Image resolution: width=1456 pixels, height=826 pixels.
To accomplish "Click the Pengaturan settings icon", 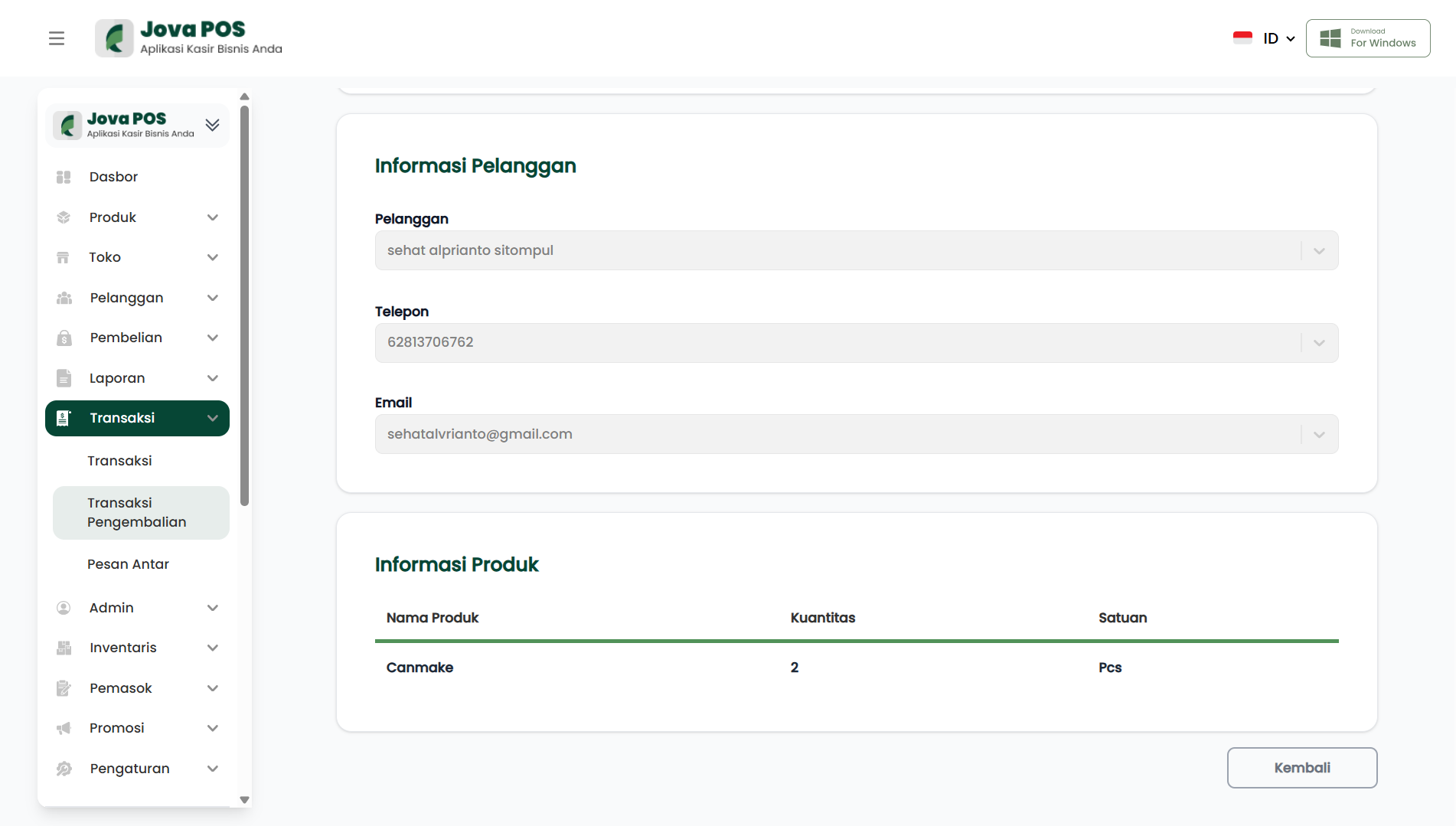I will click(x=64, y=769).
